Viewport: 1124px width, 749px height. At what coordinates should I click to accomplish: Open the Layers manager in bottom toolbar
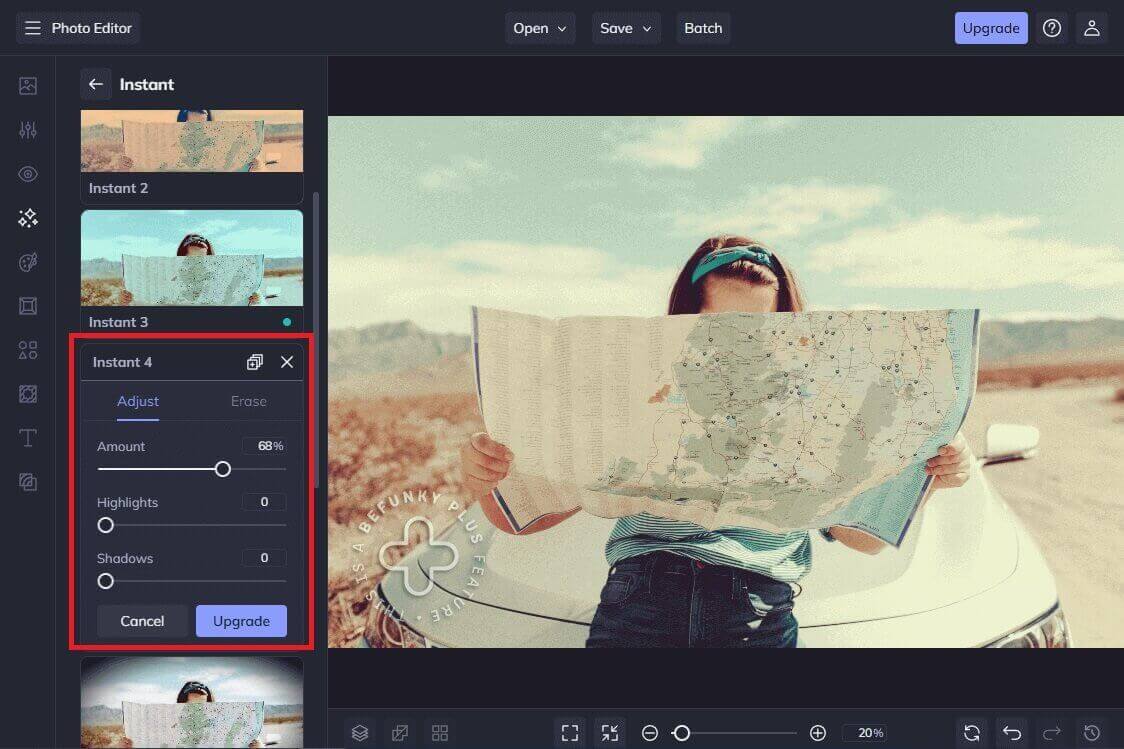click(359, 732)
